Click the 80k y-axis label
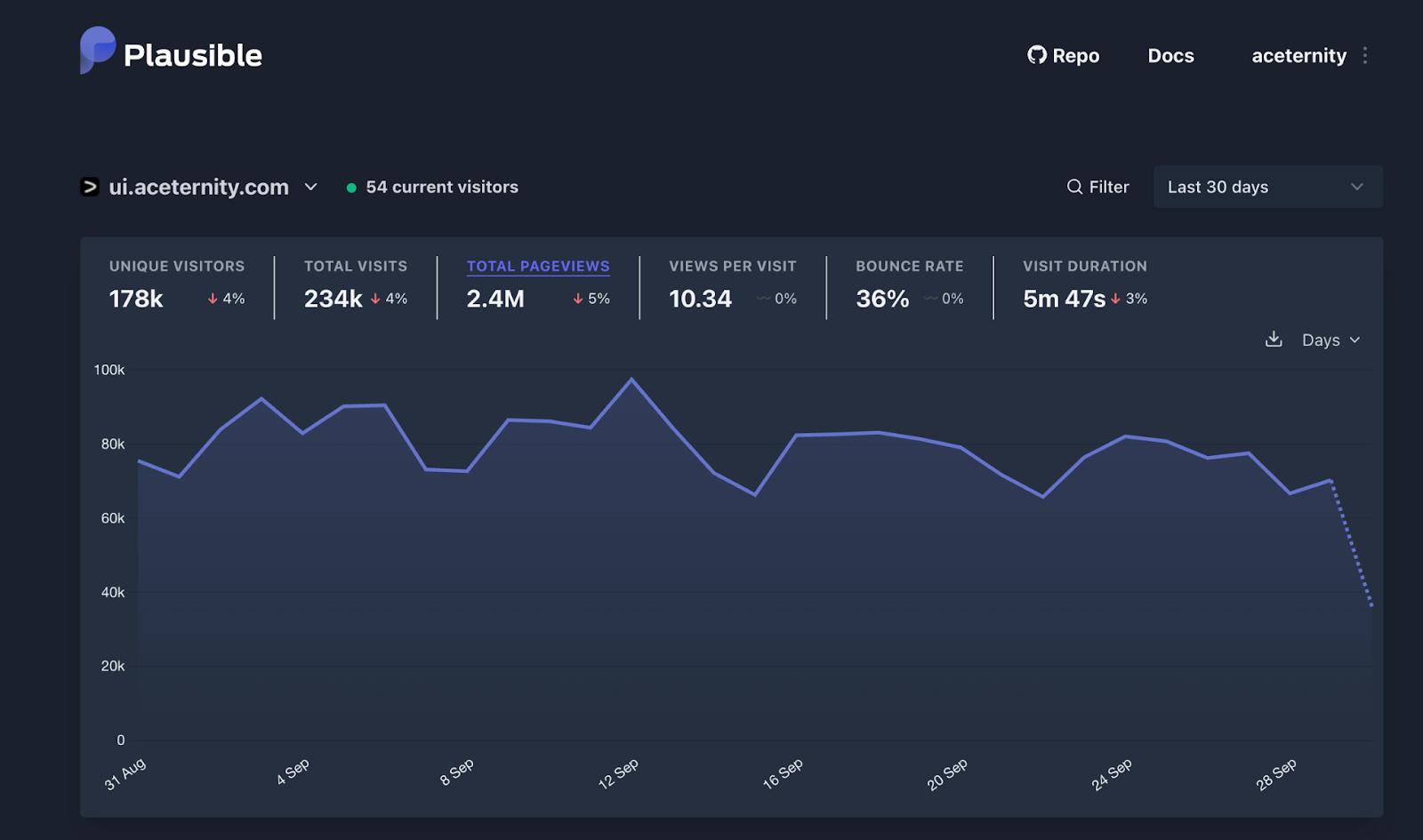Viewport: 1423px width, 840px height. tap(113, 444)
